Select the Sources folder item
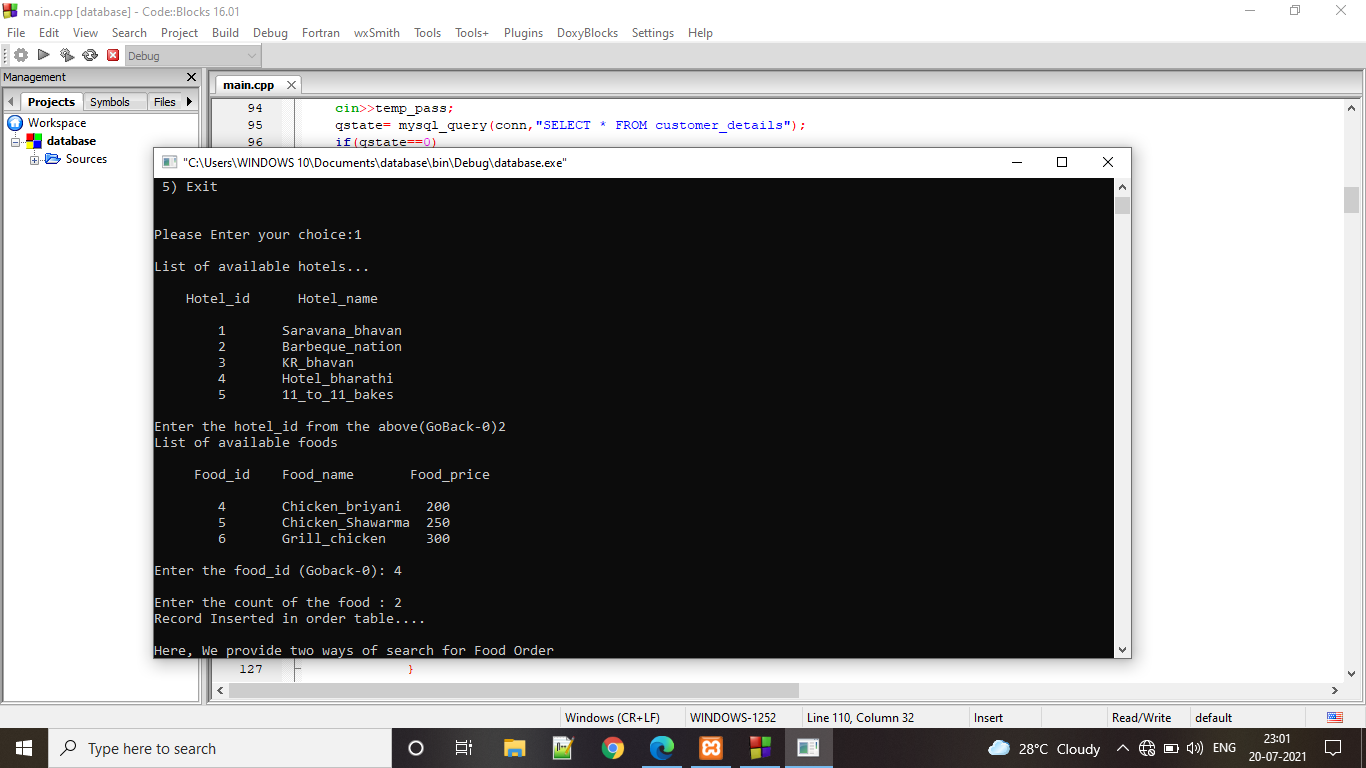The height and width of the screenshot is (768, 1366). [x=86, y=159]
